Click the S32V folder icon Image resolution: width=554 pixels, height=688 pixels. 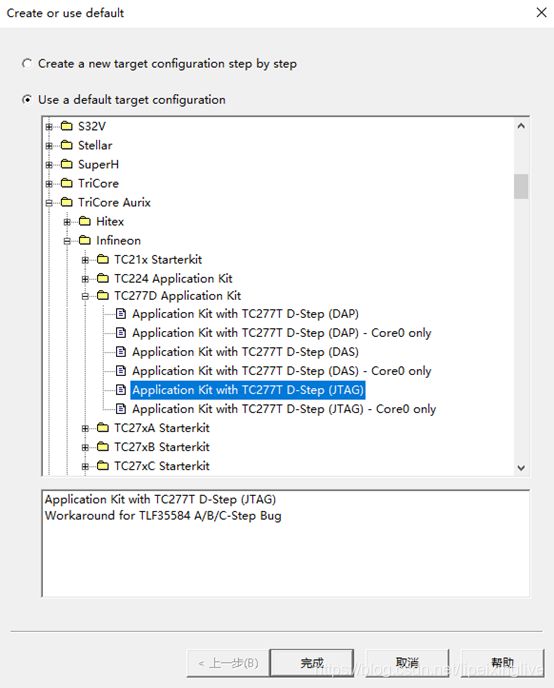pos(67,126)
